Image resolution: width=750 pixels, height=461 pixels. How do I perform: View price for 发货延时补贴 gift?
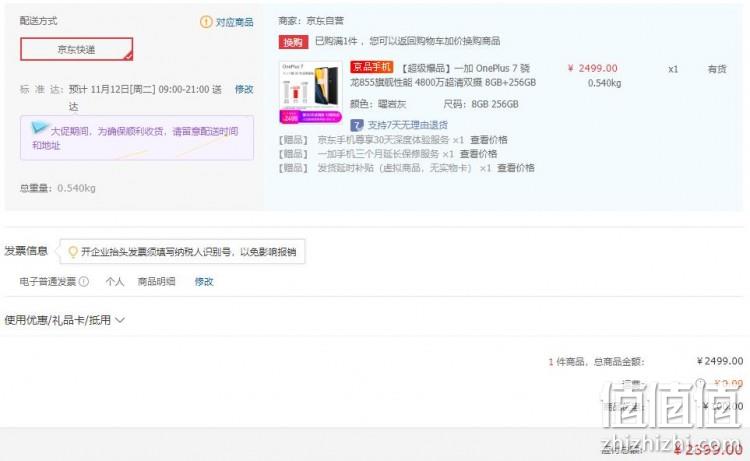pyautogui.click(x=516, y=168)
